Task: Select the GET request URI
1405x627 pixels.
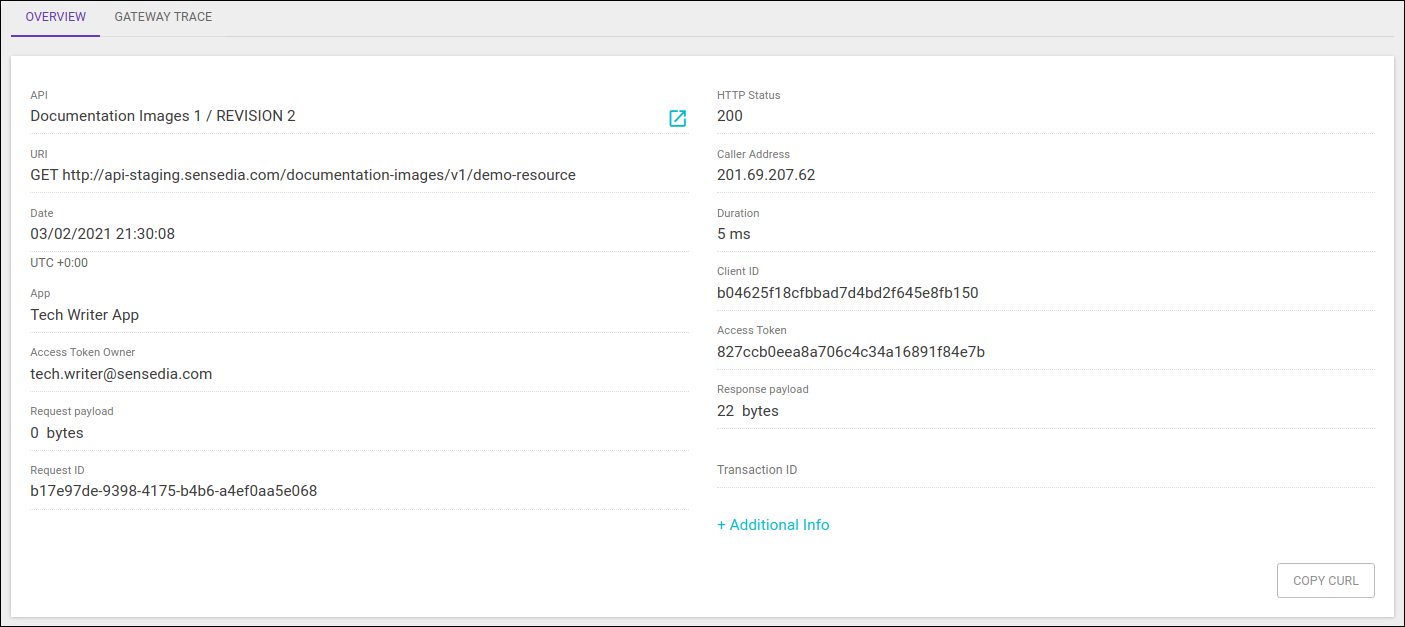Action: tap(302, 174)
